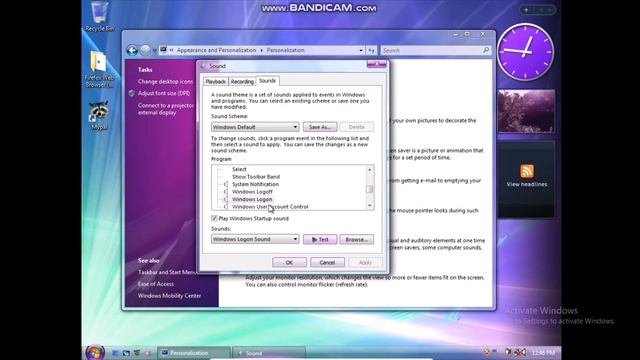Open the View headlines RSS feed icon
The width and height of the screenshot is (640, 360).
(x=527, y=171)
